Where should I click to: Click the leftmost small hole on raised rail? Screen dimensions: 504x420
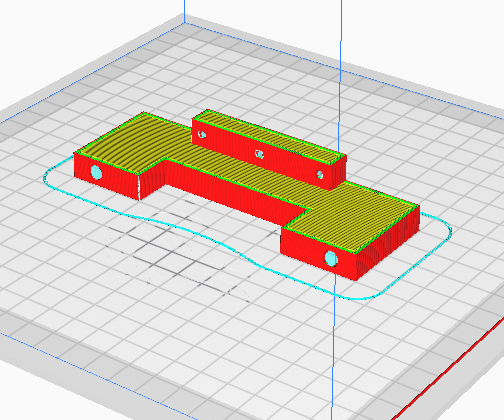coord(202,135)
